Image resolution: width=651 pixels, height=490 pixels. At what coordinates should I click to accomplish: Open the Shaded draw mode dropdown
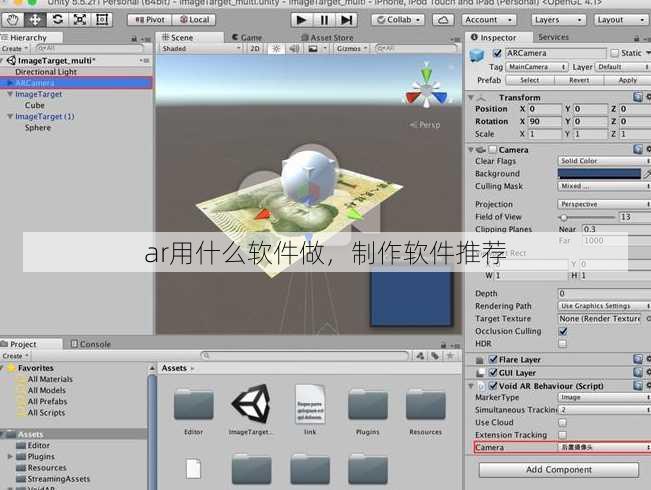[x=201, y=49]
